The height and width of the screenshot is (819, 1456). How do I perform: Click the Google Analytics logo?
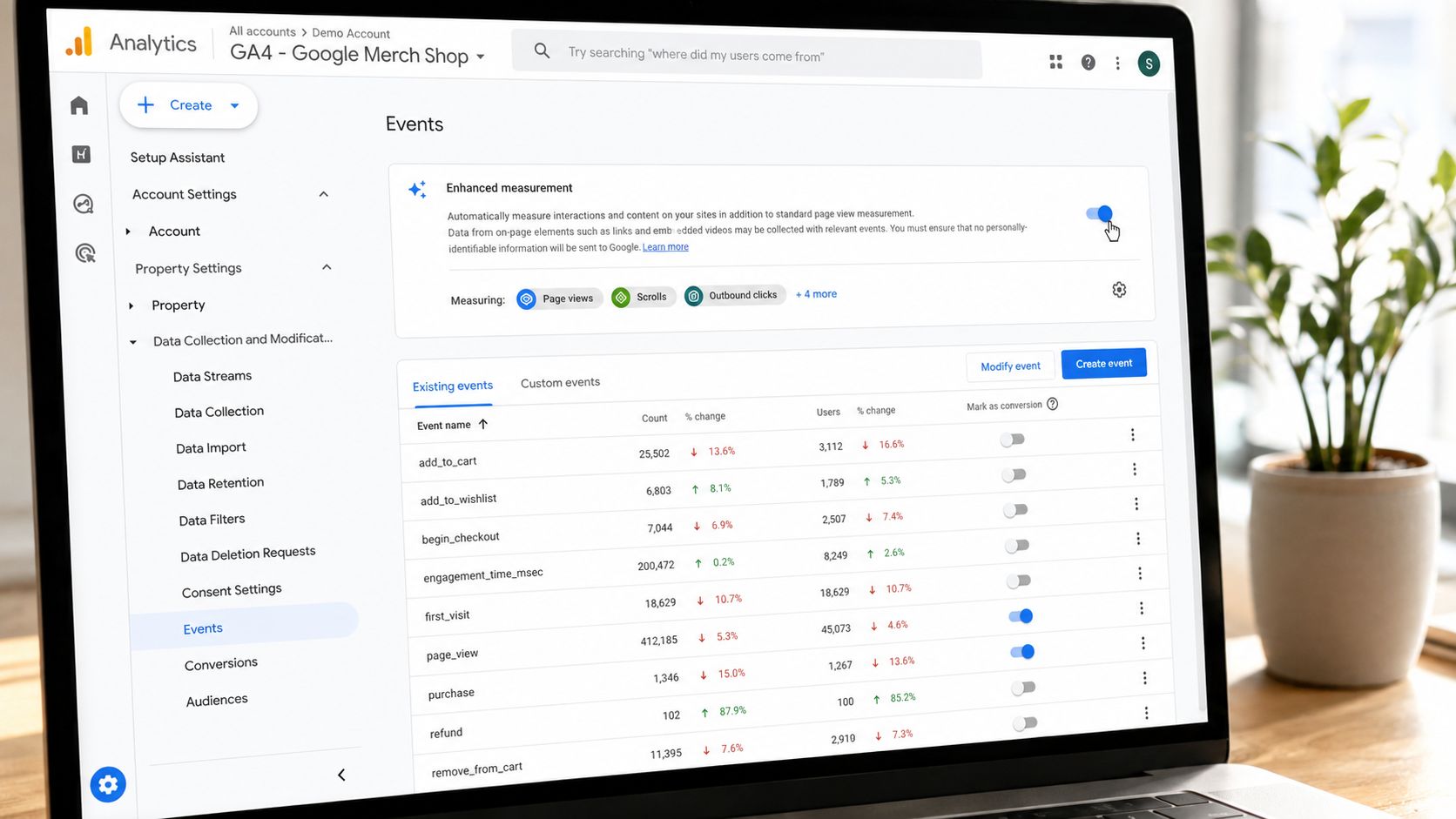(79, 41)
